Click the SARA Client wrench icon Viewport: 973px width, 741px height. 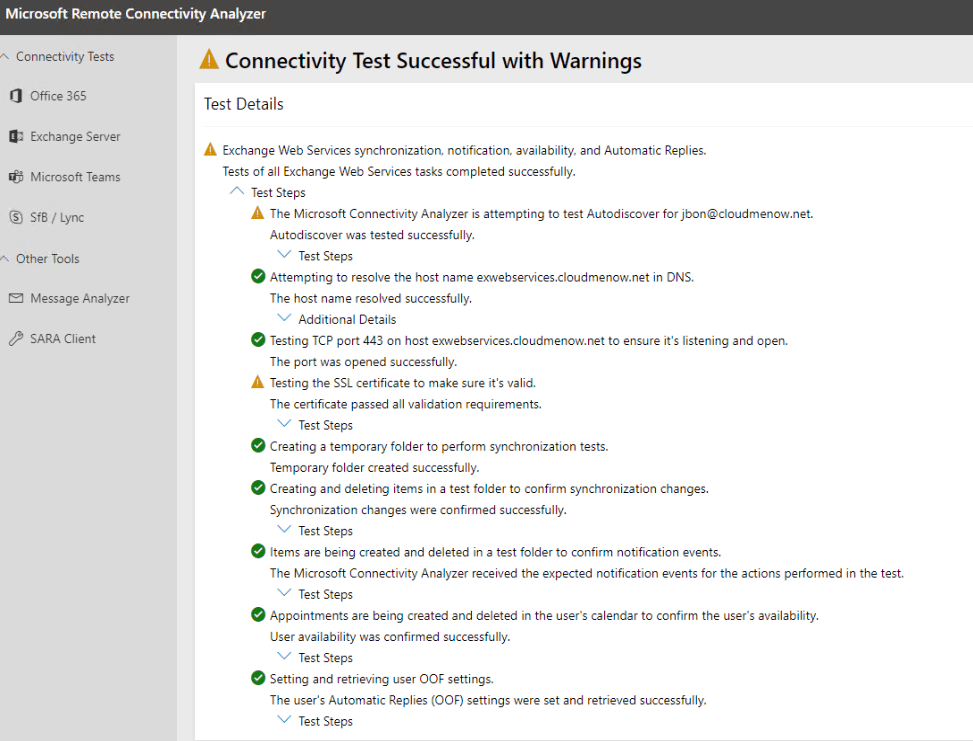tap(15, 339)
